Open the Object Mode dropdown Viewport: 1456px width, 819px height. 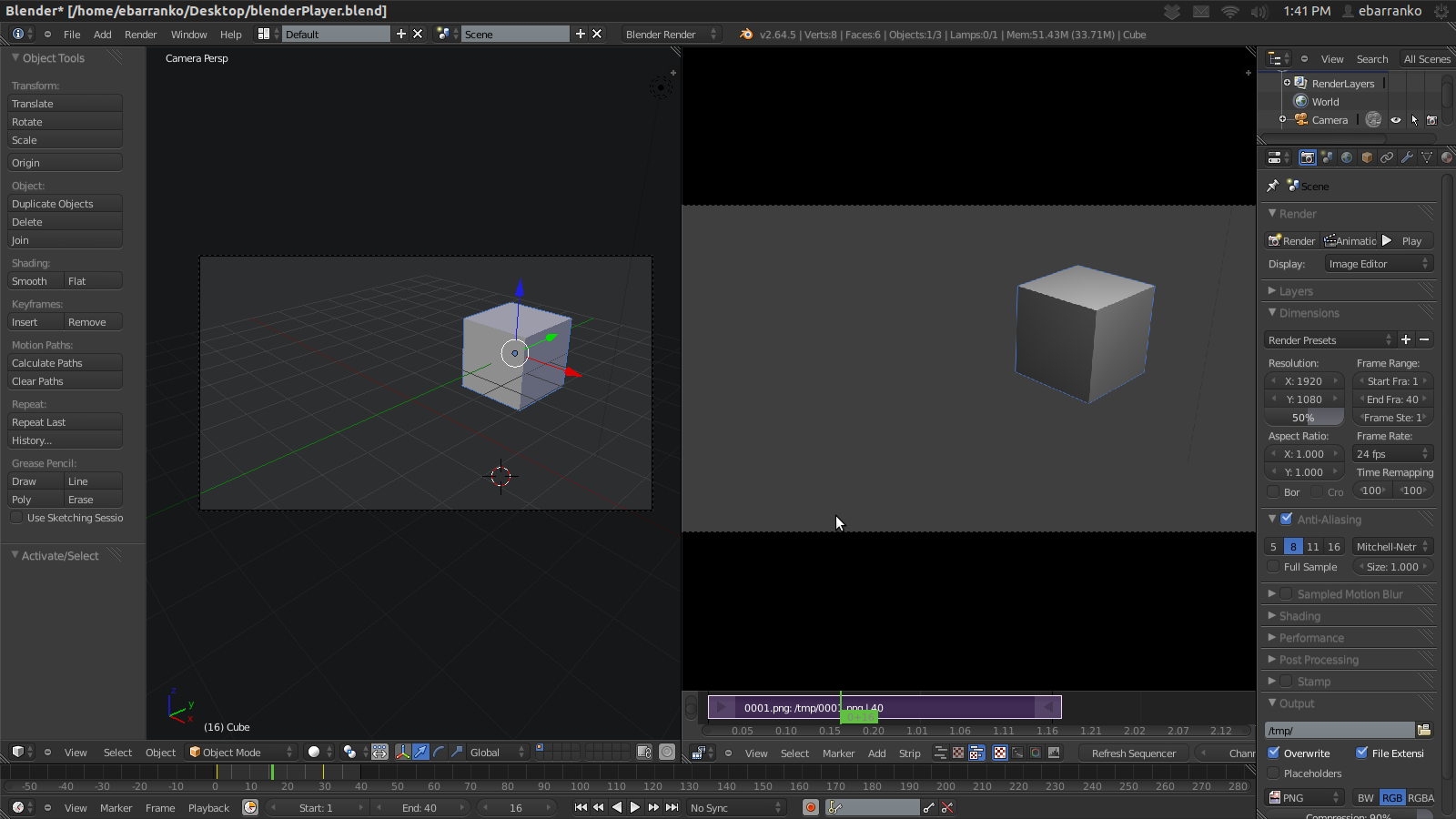tap(241, 753)
